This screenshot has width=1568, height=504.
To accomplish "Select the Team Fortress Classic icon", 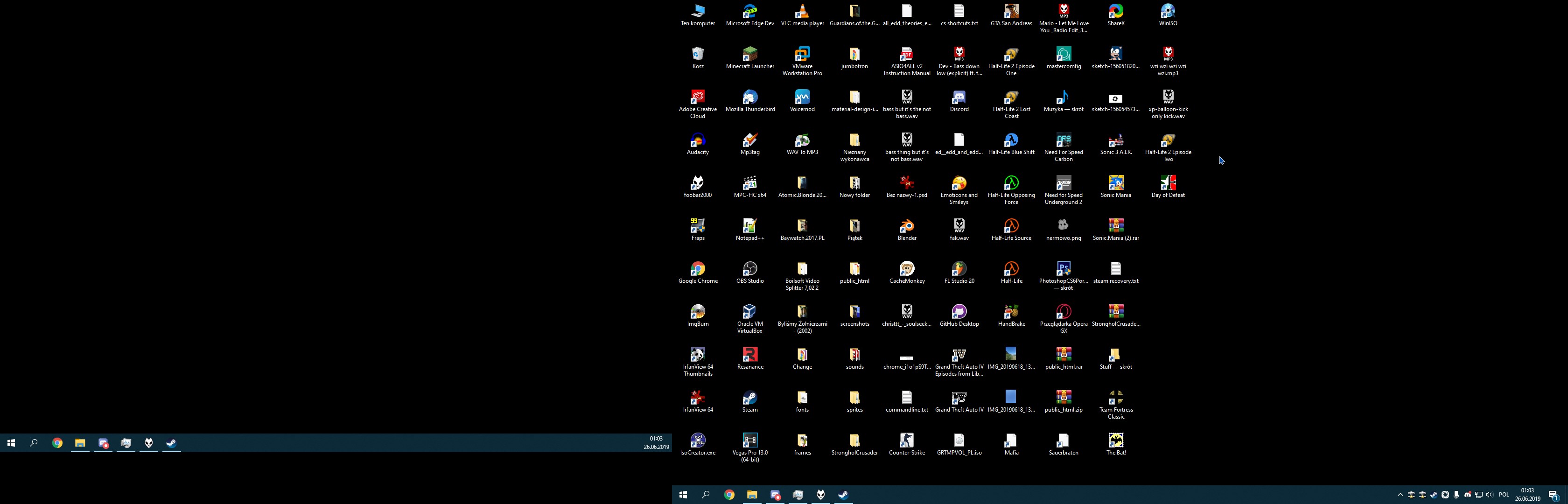I will pos(1116,405).
